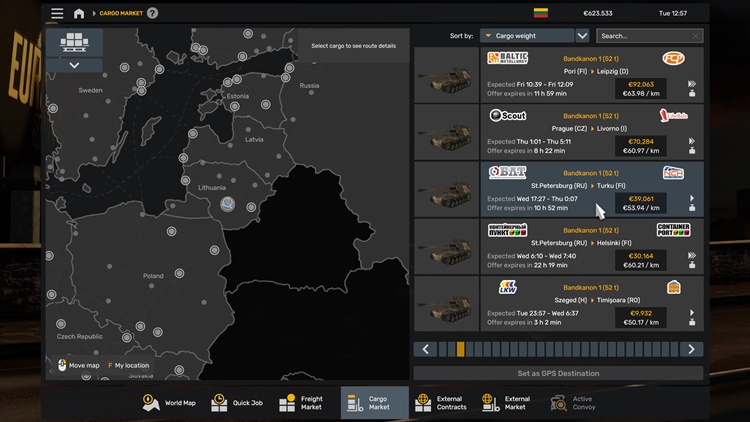Click the home icon in breadcrumb
The image size is (750, 422).
pyautogui.click(x=79, y=13)
